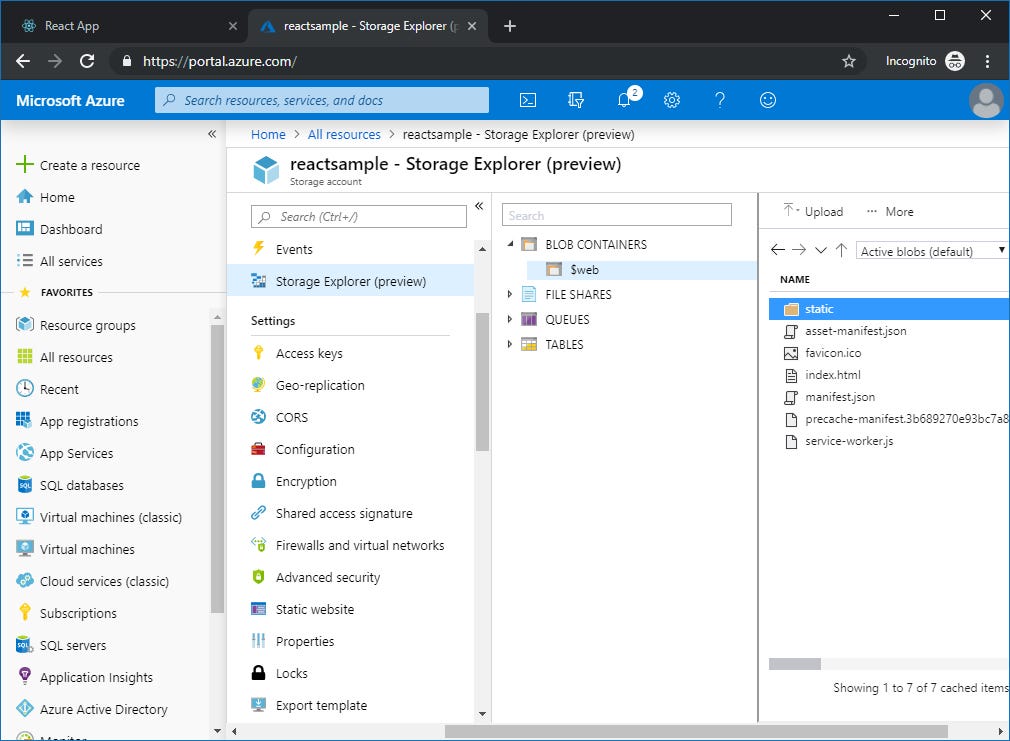This screenshot has height=741, width=1010.
Task: Focus the Azure global search box
Action: (x=321, y=100)
